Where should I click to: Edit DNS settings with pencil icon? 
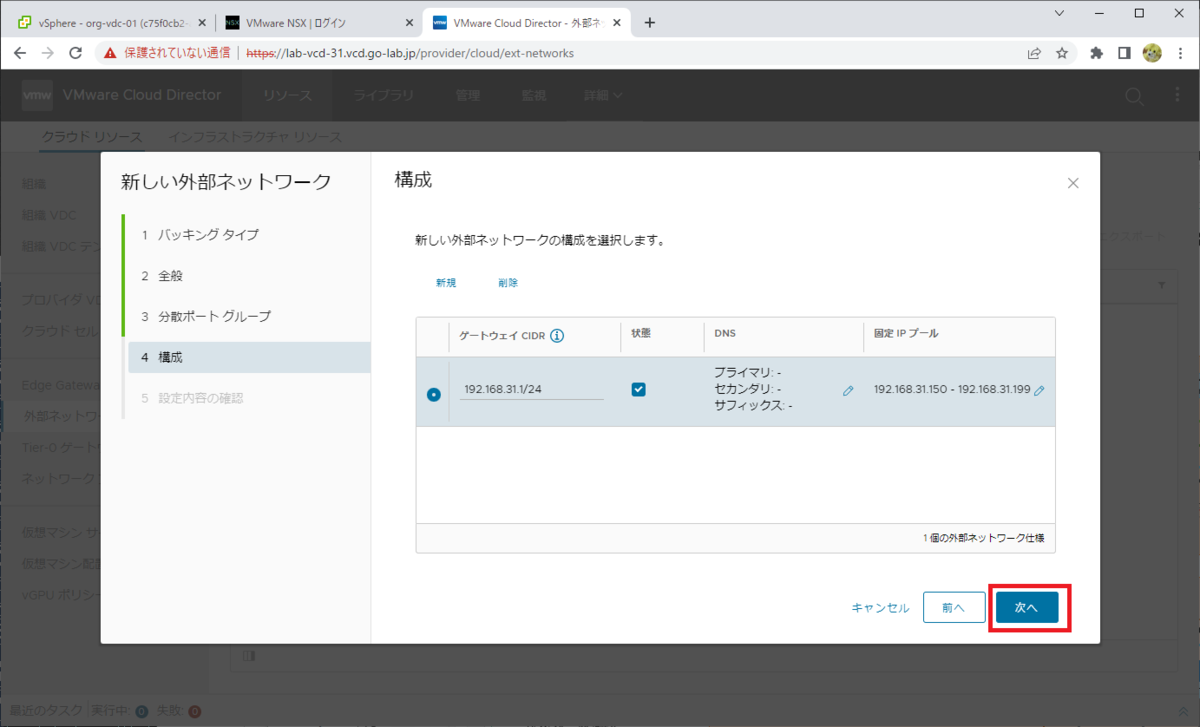tap(848, 391)
